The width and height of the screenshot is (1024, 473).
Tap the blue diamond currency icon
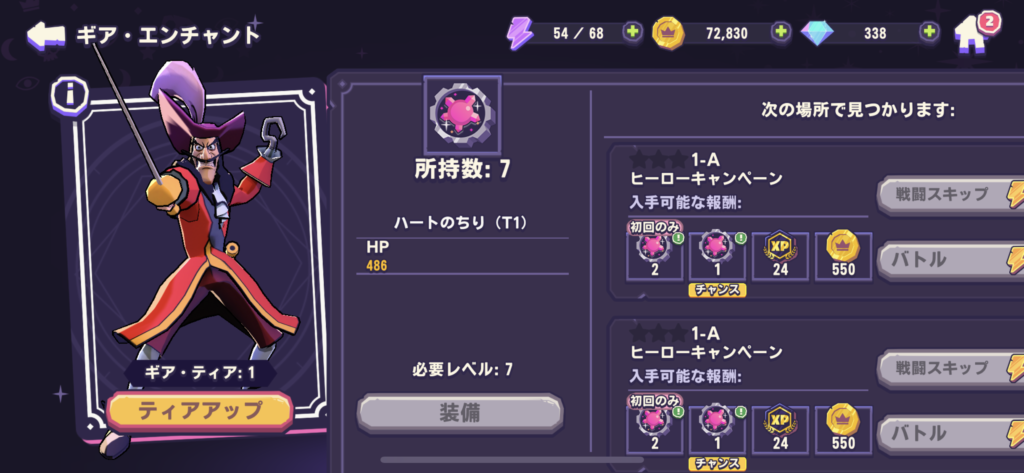(x=817, y=33)
